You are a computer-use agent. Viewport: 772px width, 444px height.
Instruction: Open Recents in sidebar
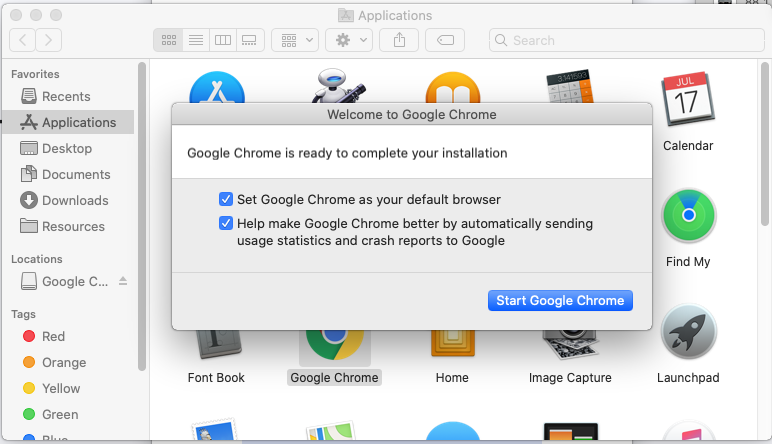pyautogui.click(x=68, y=96)
